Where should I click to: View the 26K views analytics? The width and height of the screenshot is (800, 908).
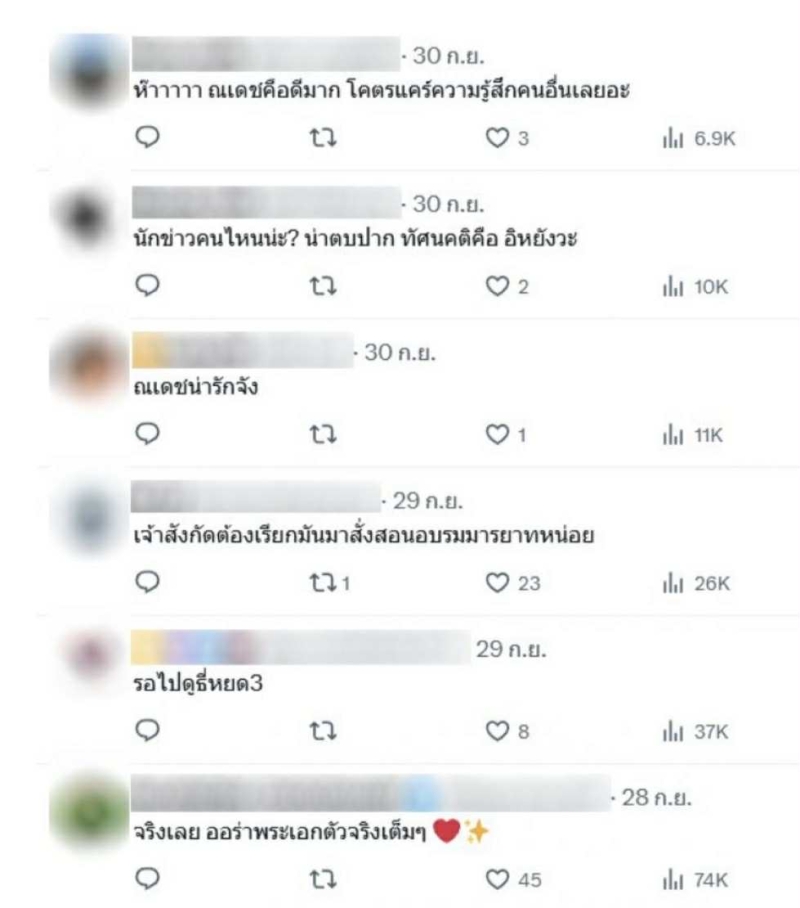696,583
